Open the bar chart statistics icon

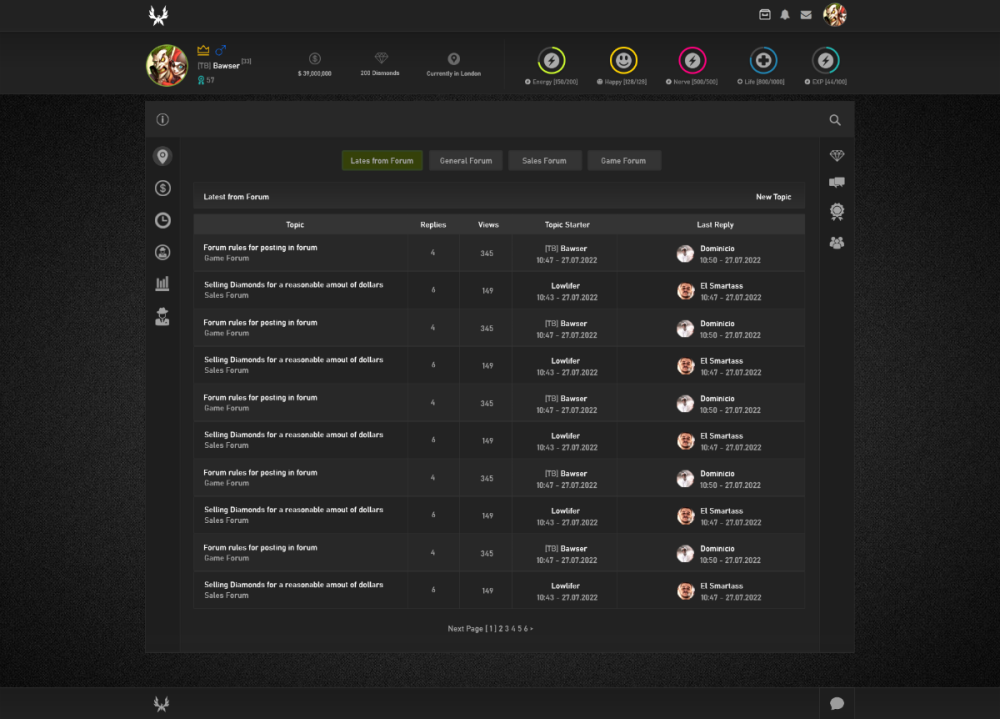tap(162, 284)
